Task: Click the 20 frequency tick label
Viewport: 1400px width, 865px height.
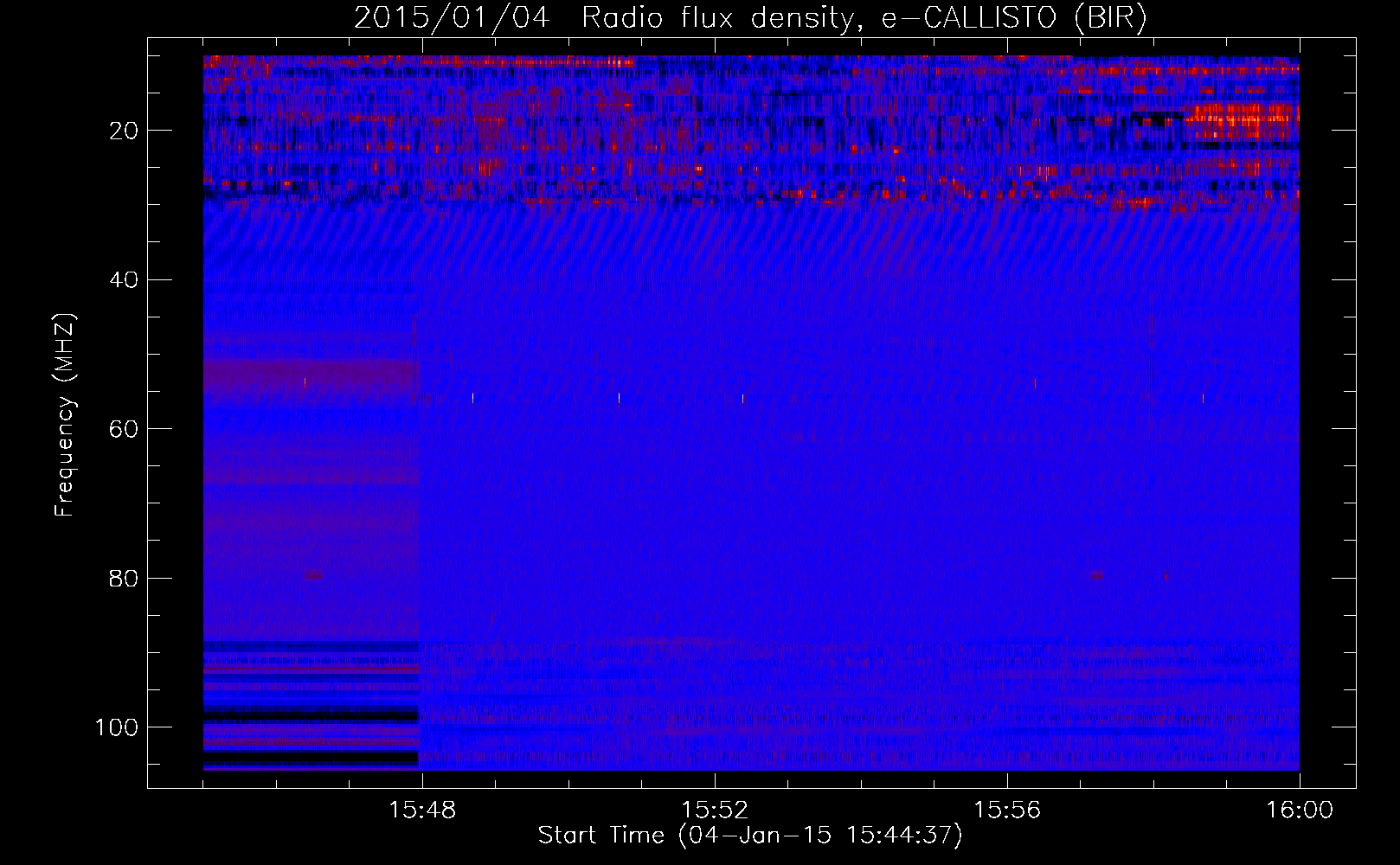Action: point(124,131)
